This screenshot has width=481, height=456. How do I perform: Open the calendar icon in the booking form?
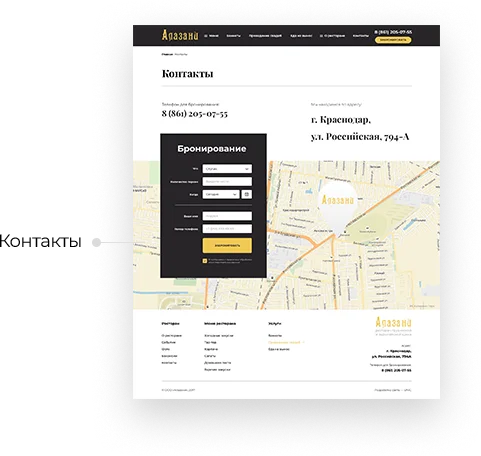coord(246,194)
